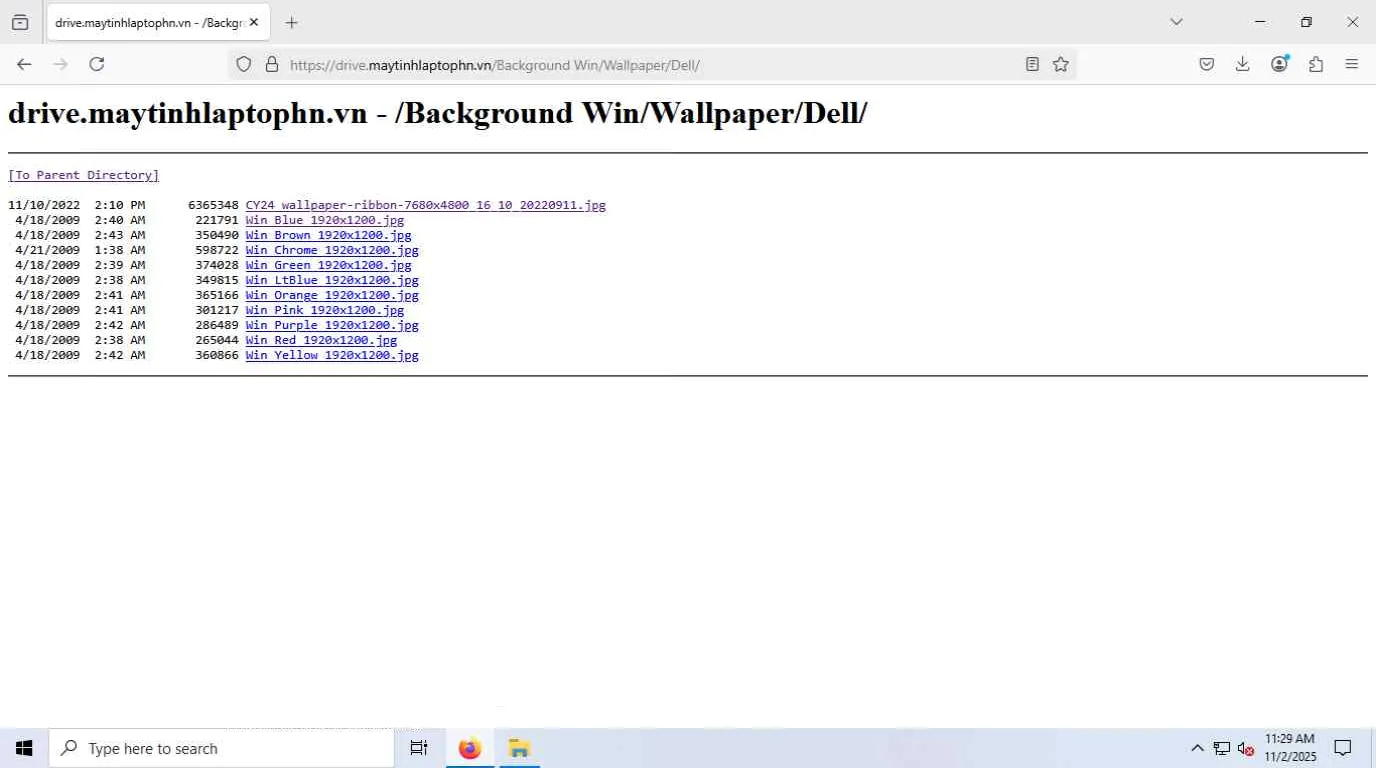
Task: Select the drive.maytinhlaptophn.vn browser tab
Action: (x=157, y=23)
